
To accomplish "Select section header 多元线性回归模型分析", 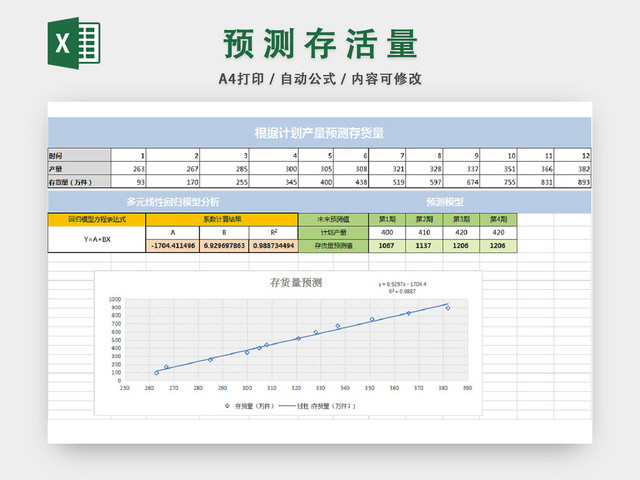I will point(173,202).
